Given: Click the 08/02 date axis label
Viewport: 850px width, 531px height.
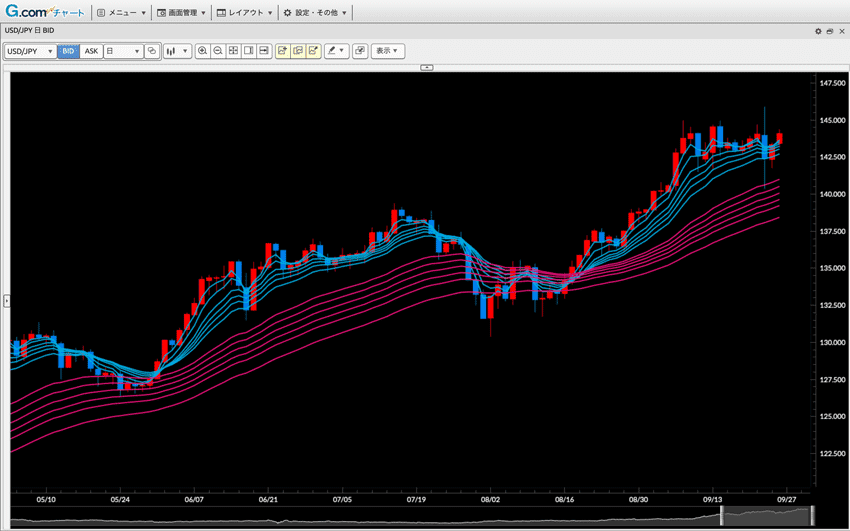Looking at the screenshot, I should coord(490,499).
